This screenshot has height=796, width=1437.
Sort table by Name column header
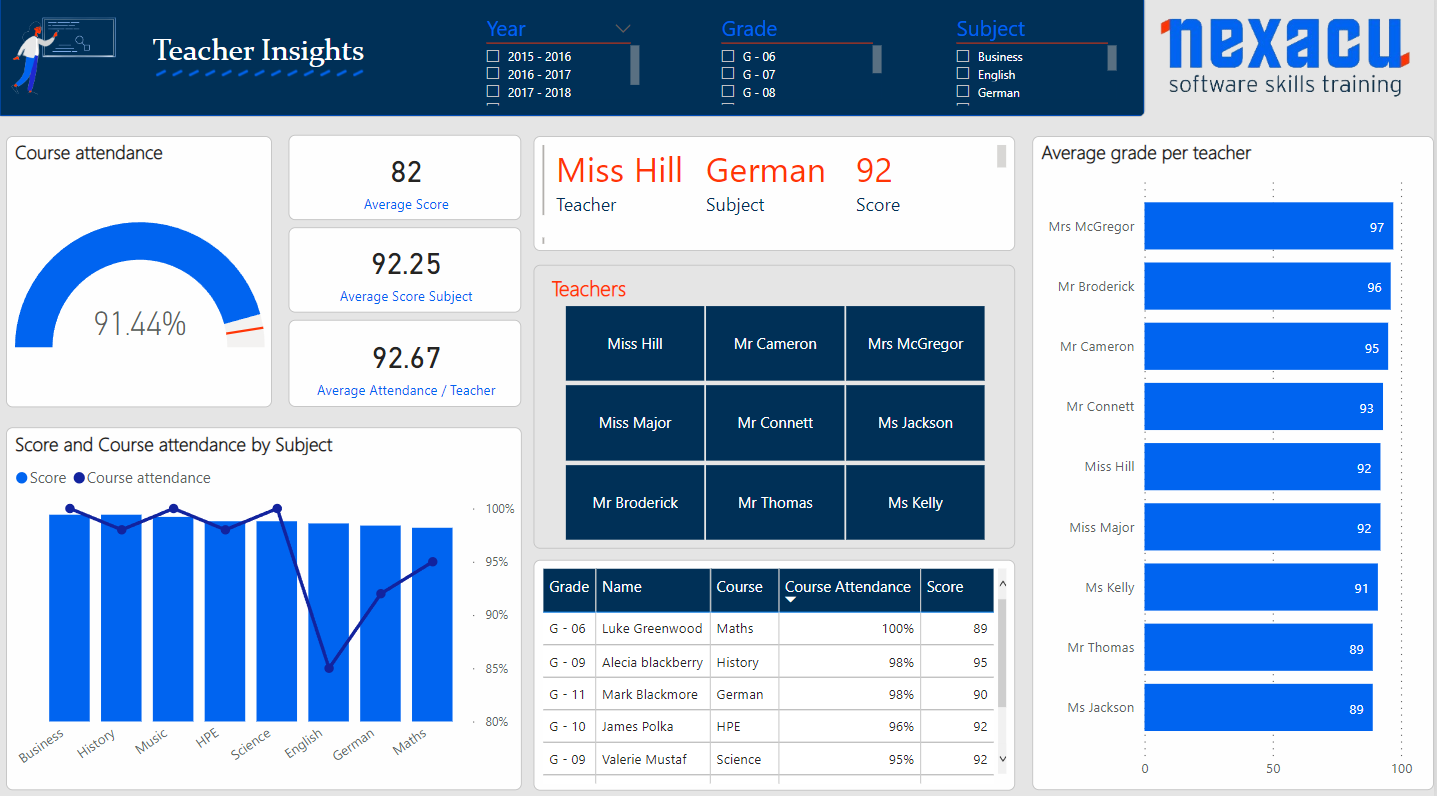653,590
